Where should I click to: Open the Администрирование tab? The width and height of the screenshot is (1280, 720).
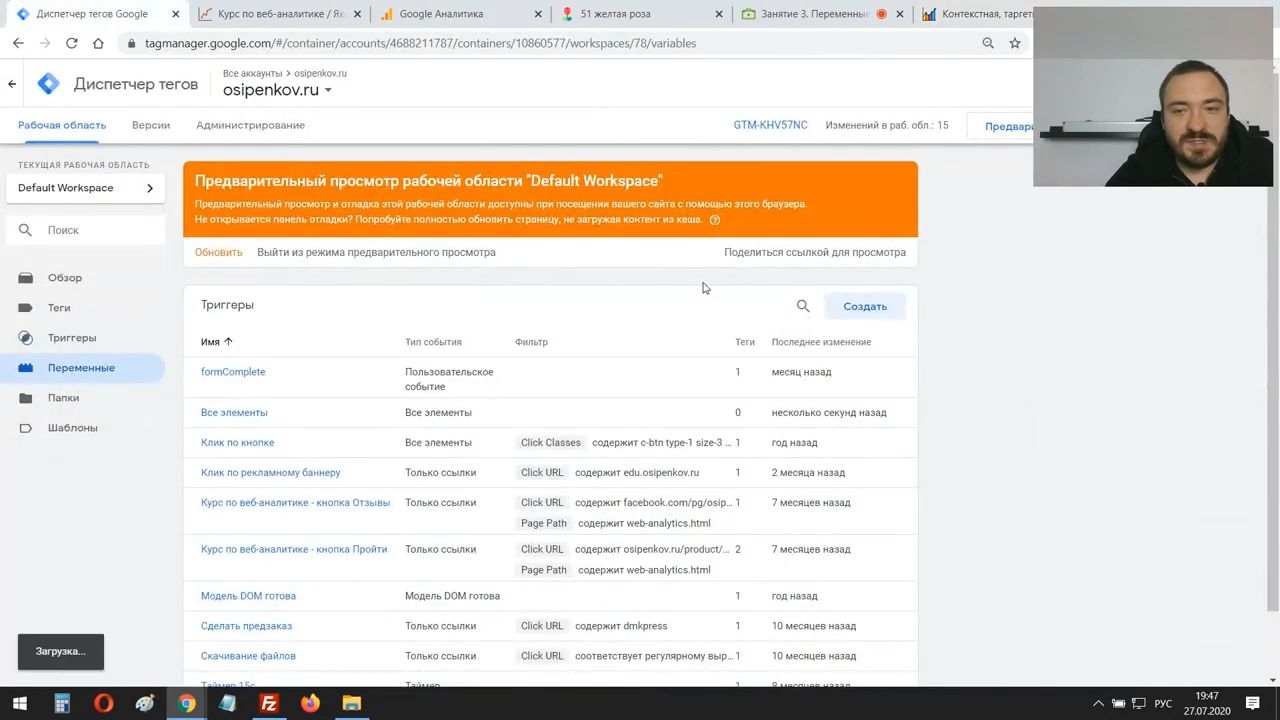pos(250,125)
